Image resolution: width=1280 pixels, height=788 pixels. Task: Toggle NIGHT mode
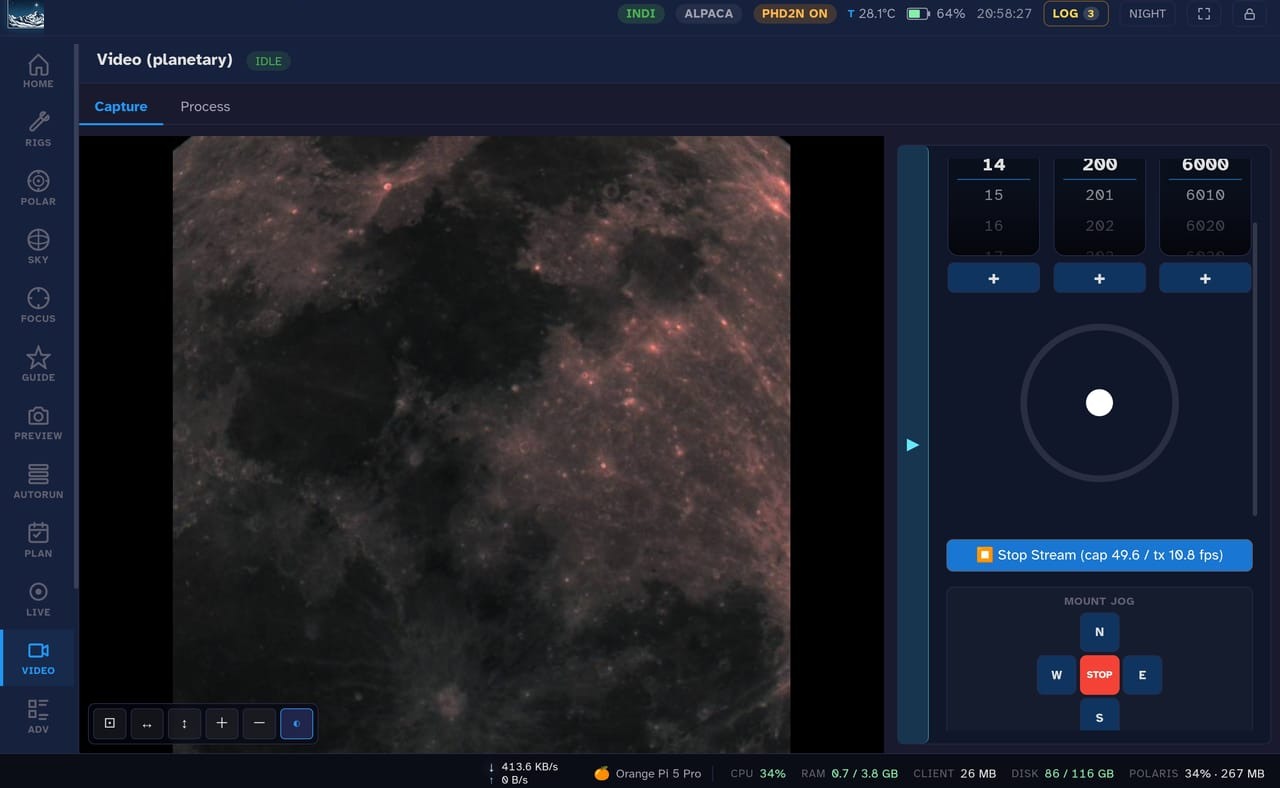(1147, 14)
